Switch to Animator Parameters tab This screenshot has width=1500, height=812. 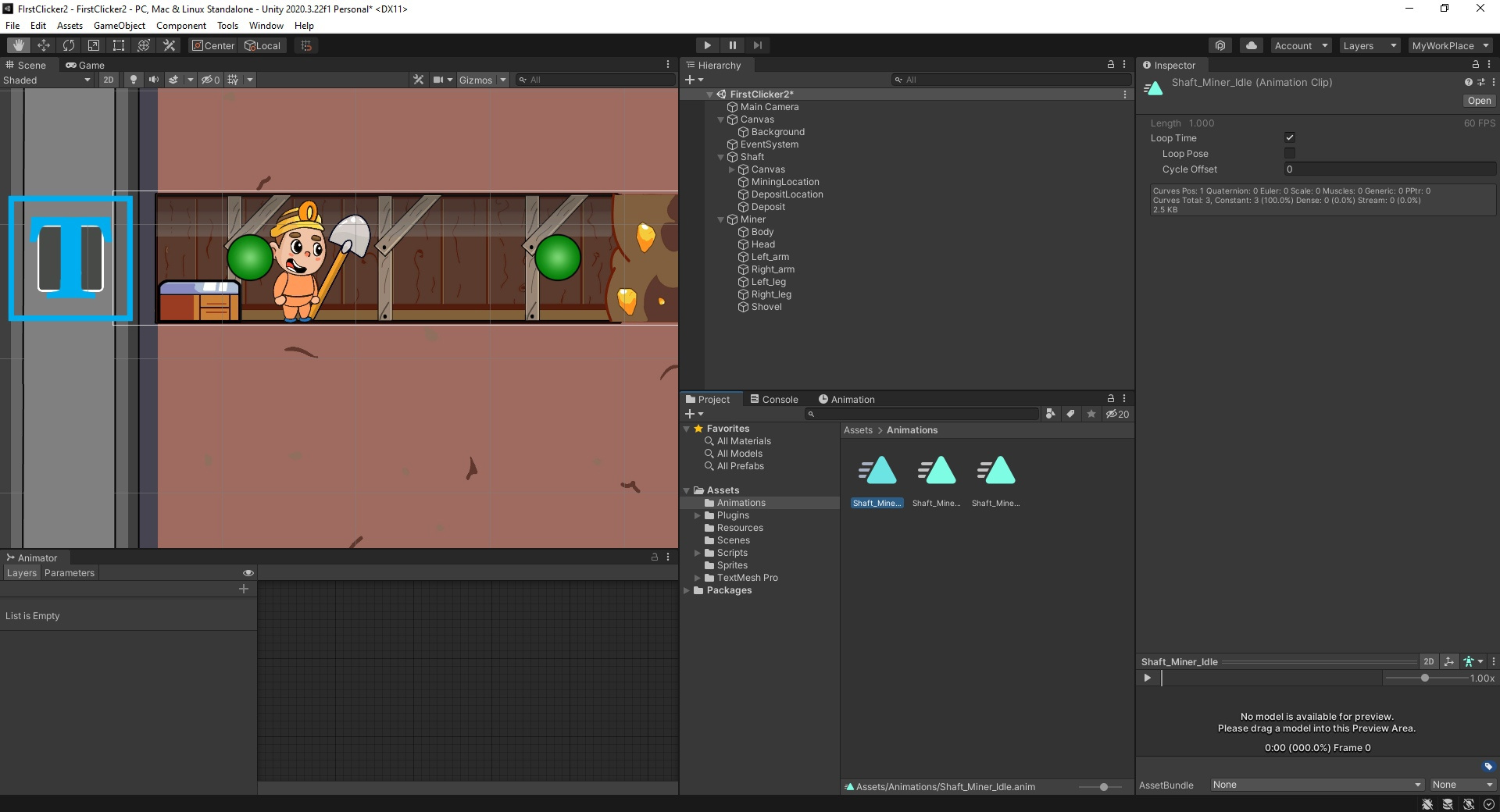(x=70, y=572)
